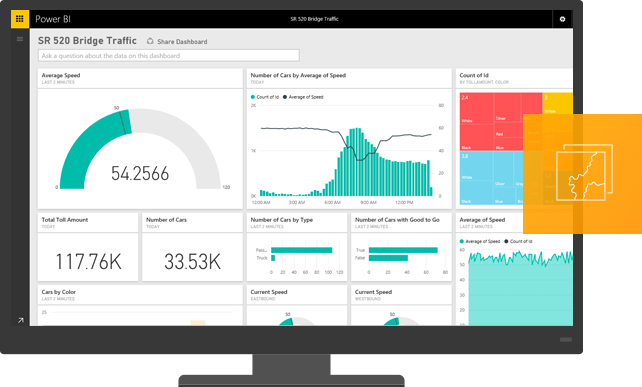Open Number of Cars by Type tile title

282,220
